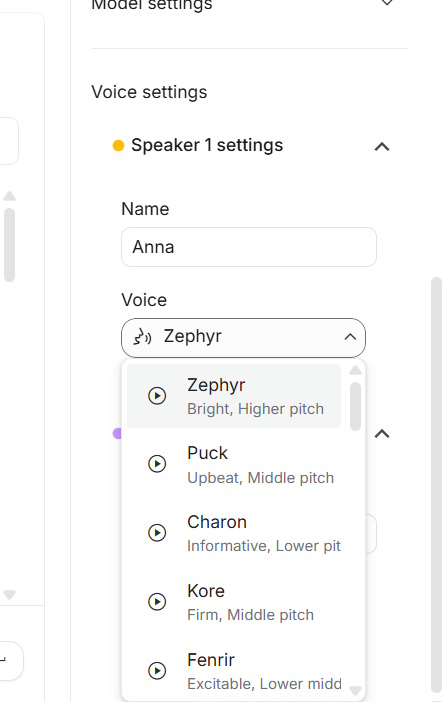Collapse Speaker 1 settings section
Viewport: 444px width, 702px height.
pyautogui.click(x=382, y=146)
